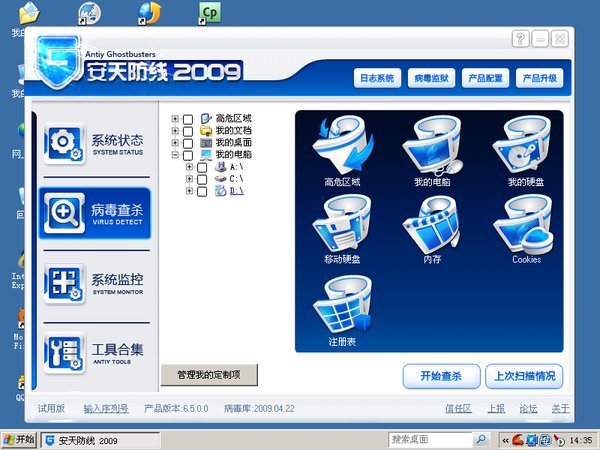Click 试用版 trial version text
The width and height of the screenshot is (600, 450).
pos(51,409)
